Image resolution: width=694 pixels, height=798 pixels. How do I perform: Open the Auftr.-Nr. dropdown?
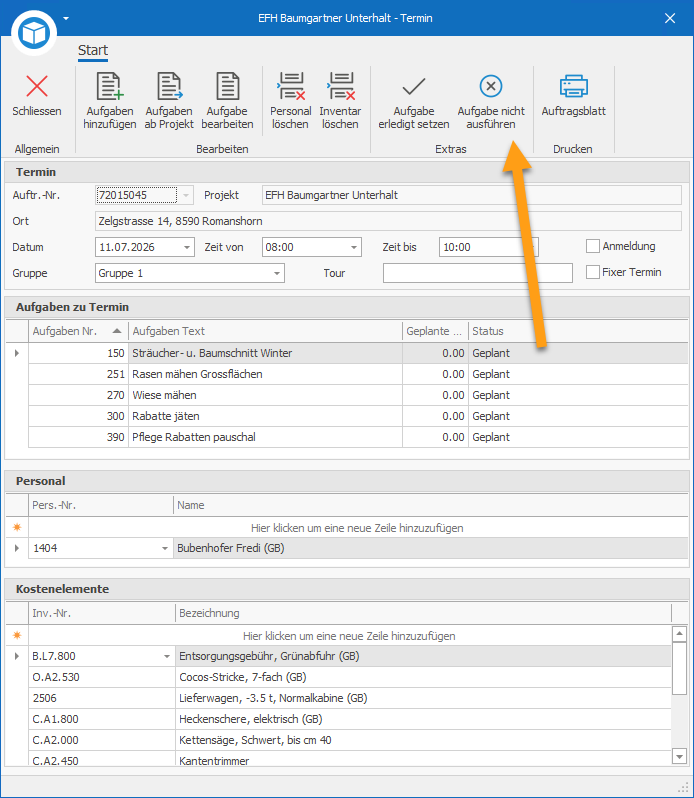(186, 195)
